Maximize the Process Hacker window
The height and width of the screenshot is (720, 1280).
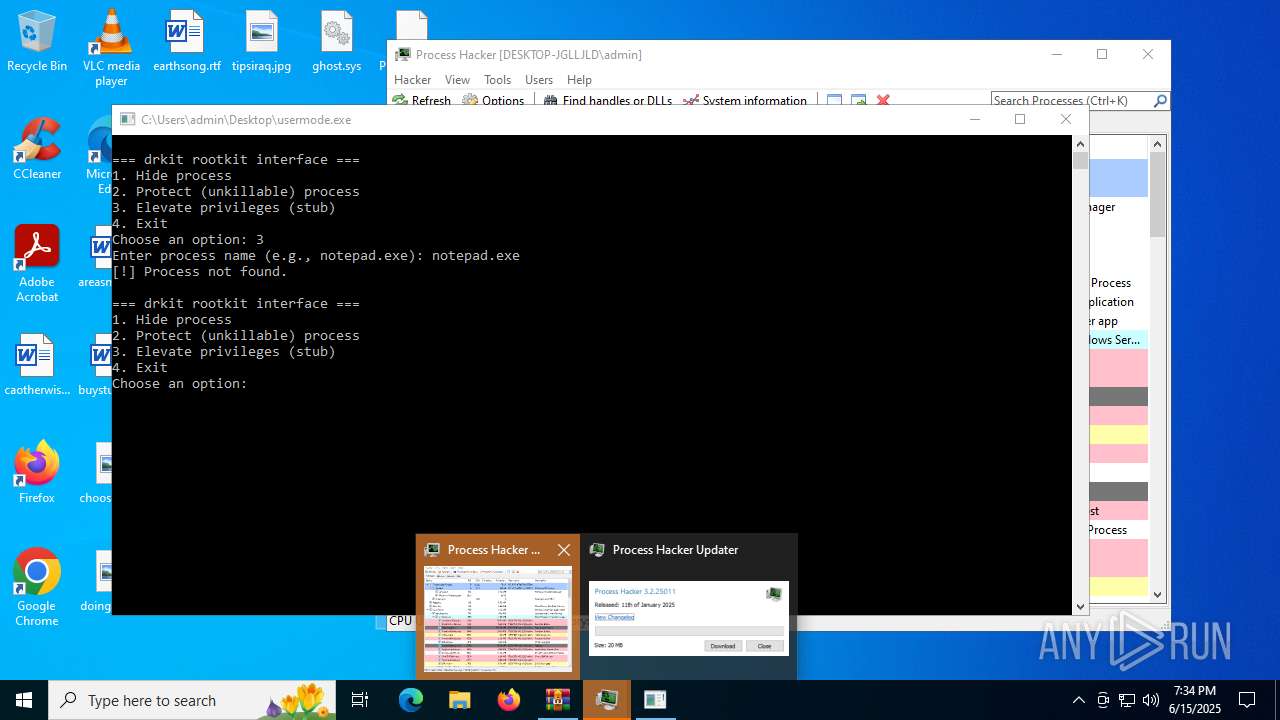1102,54
